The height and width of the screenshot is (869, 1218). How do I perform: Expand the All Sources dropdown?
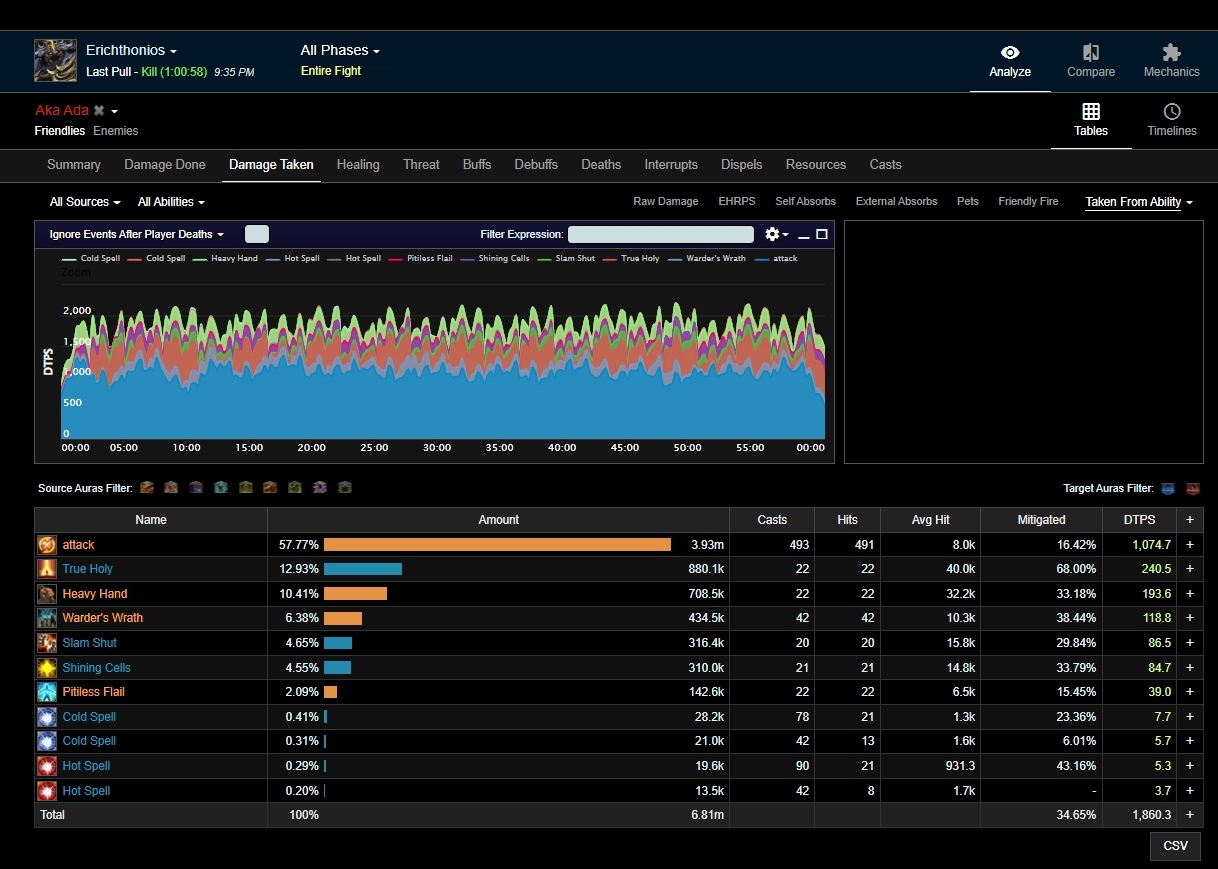(x=85, y=202)
